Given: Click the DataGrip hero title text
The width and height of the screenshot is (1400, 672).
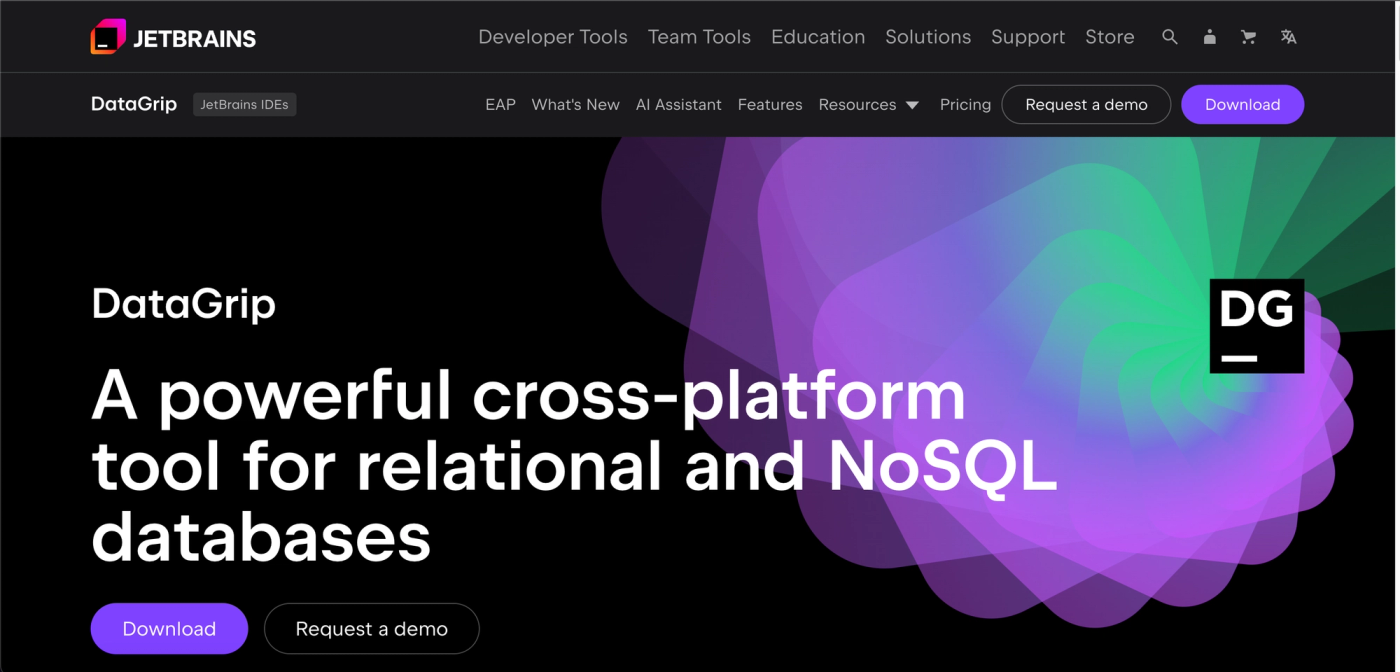Looking at the screenshot, I should [184, 304].
